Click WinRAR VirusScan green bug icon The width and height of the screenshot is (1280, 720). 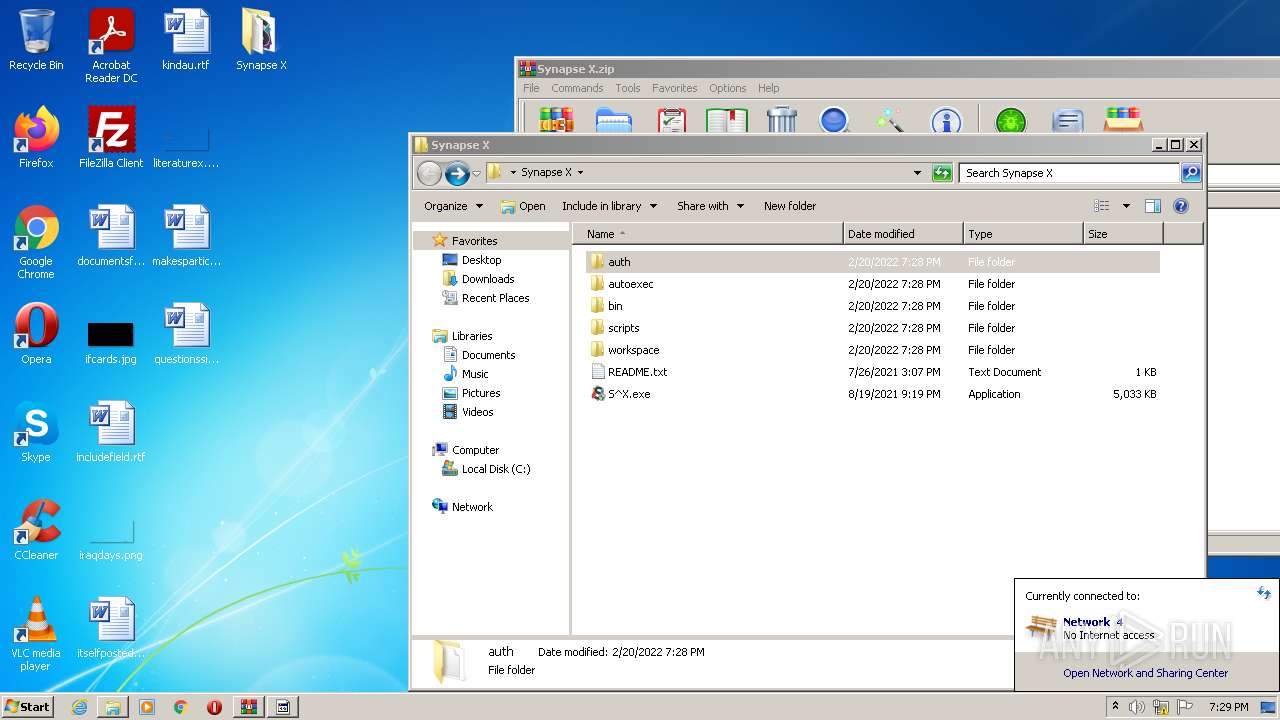(x=1011, y=119)
